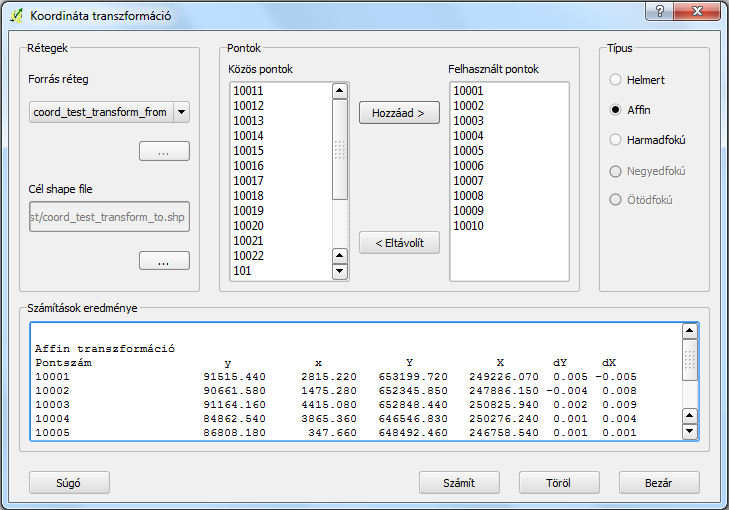Browse for source layer file
Image resolution: width=729 pixels, height=510 pixels.
(x=164, y=151)
